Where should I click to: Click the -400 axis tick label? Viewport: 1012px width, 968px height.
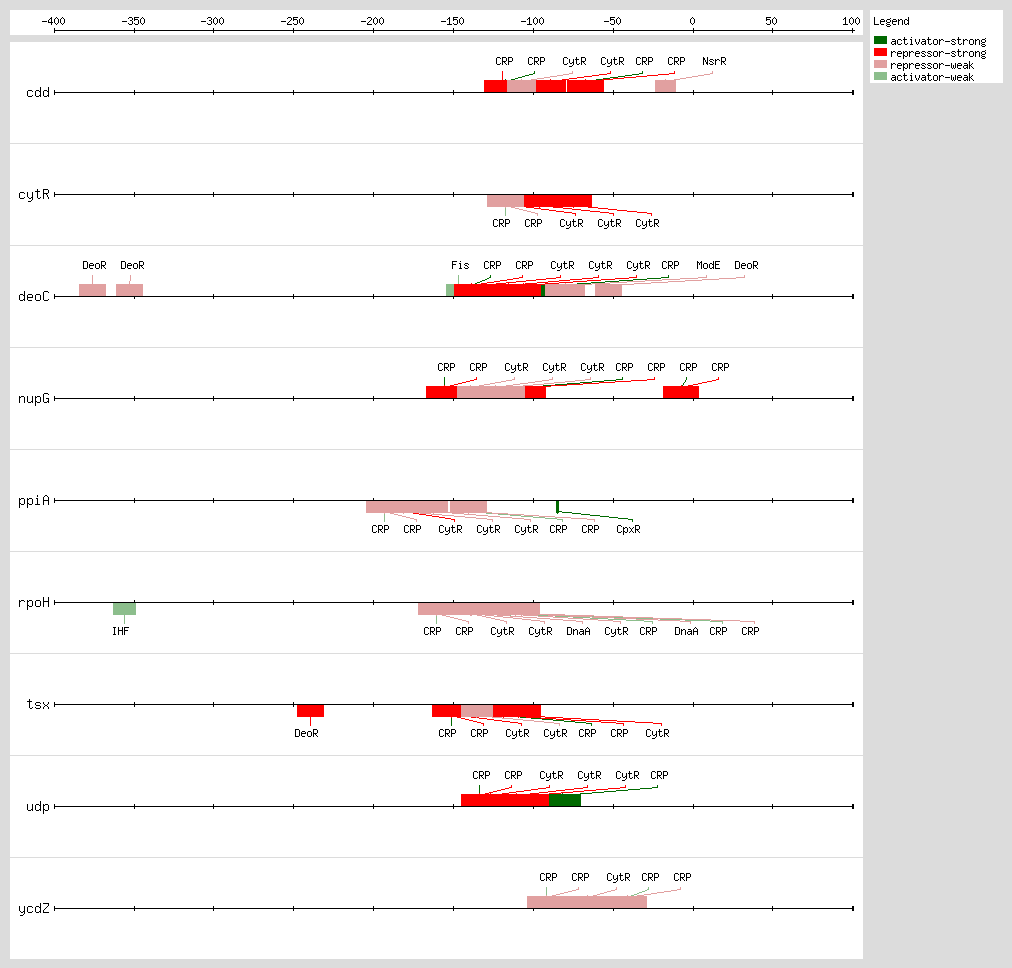53,21
